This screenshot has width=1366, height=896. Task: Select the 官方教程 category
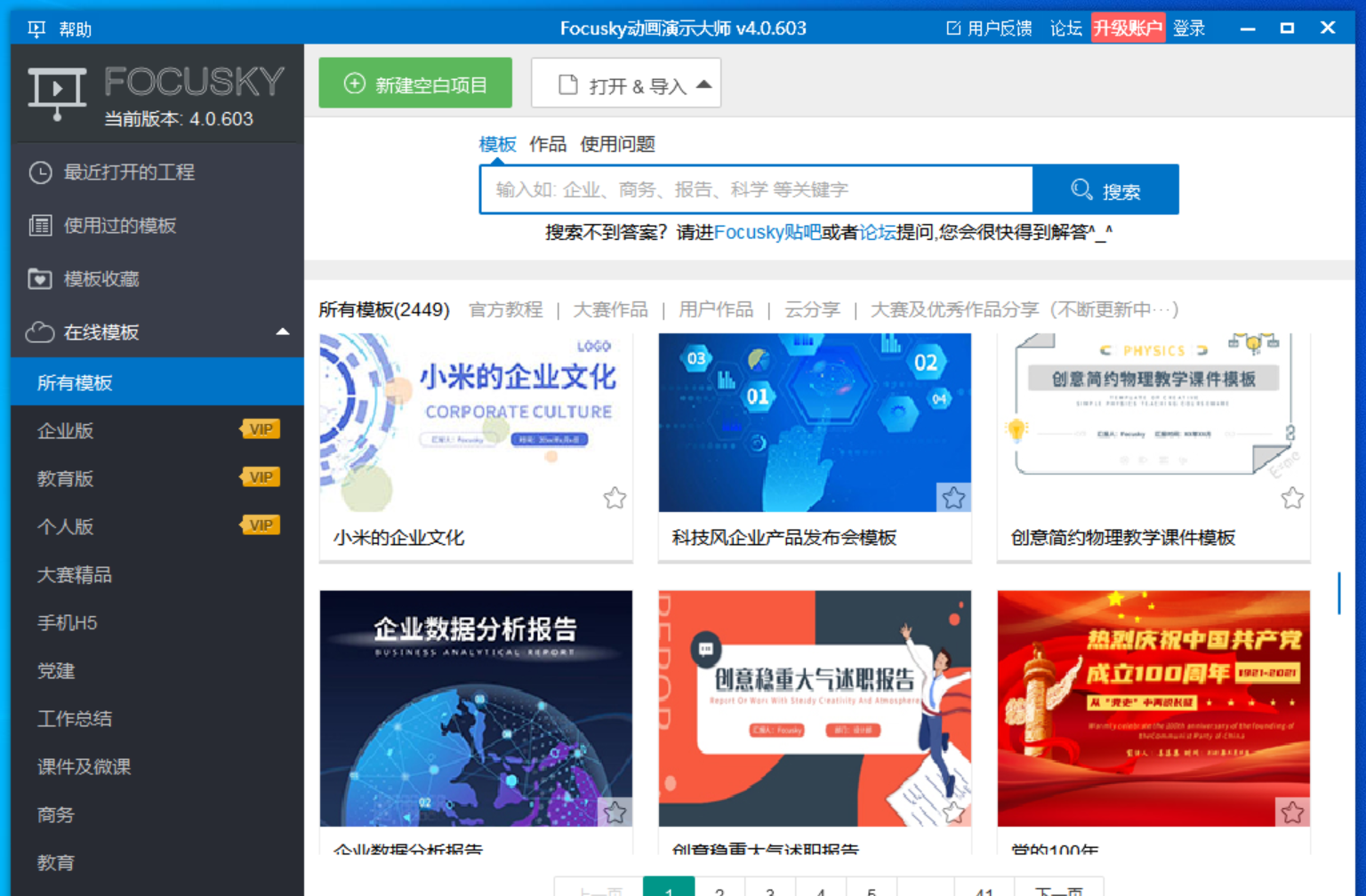(x=506, y=309)
